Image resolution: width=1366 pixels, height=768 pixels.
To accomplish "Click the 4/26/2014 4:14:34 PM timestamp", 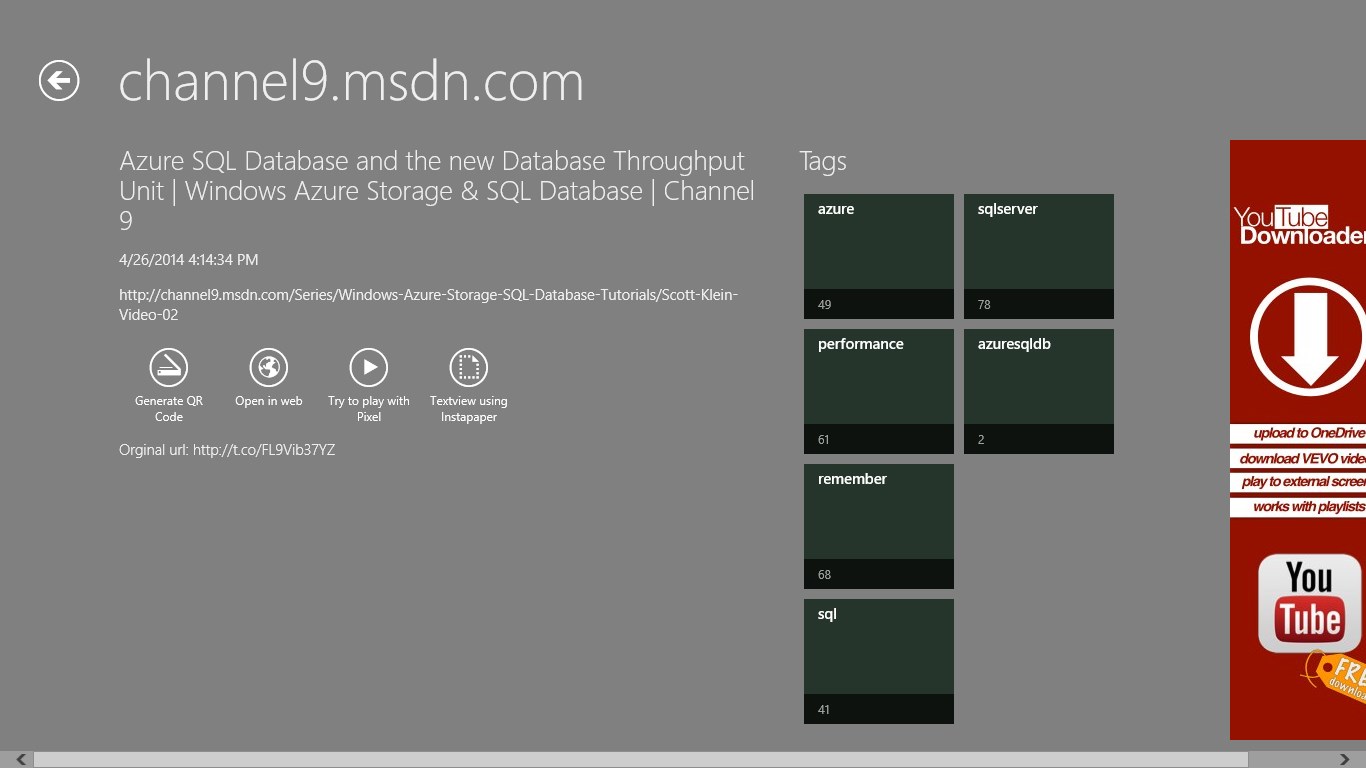I will [189, 260].
